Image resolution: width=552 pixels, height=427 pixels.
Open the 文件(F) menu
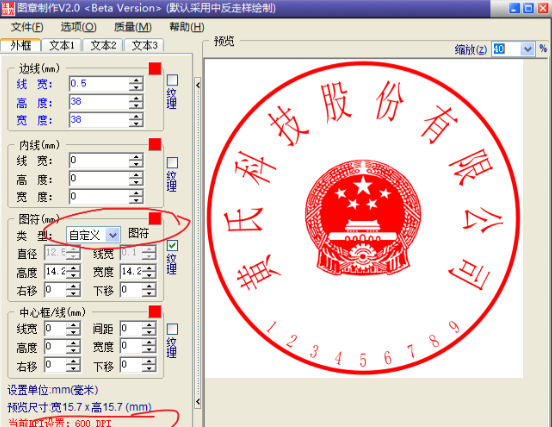tap(27, 27)
